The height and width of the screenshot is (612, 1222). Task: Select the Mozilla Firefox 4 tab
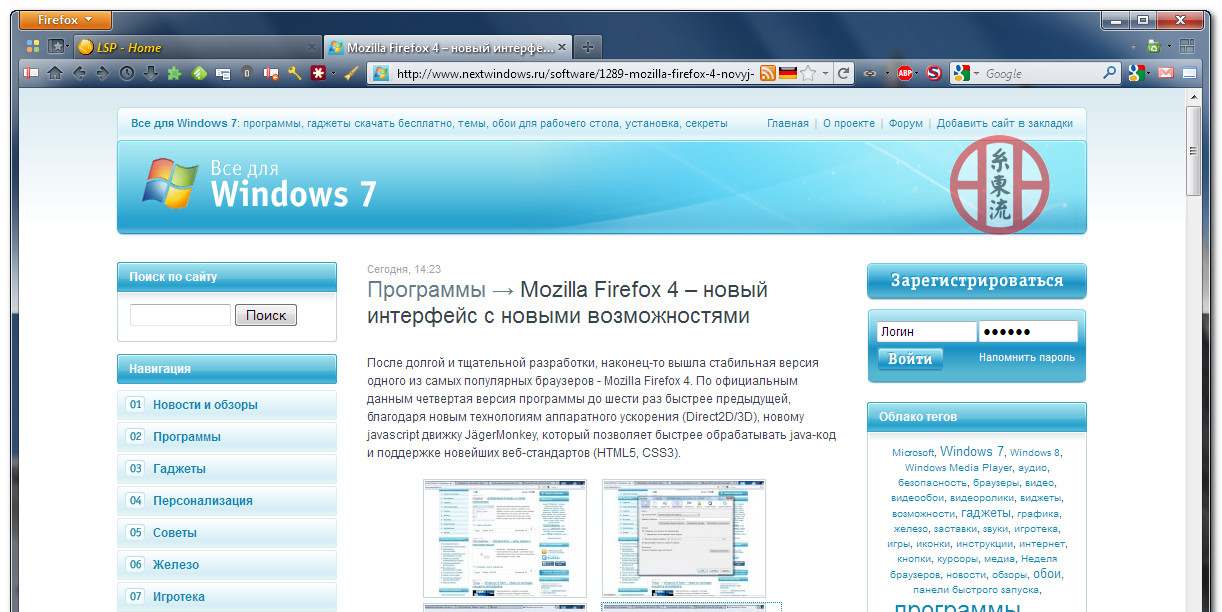(x=448, y=47)
